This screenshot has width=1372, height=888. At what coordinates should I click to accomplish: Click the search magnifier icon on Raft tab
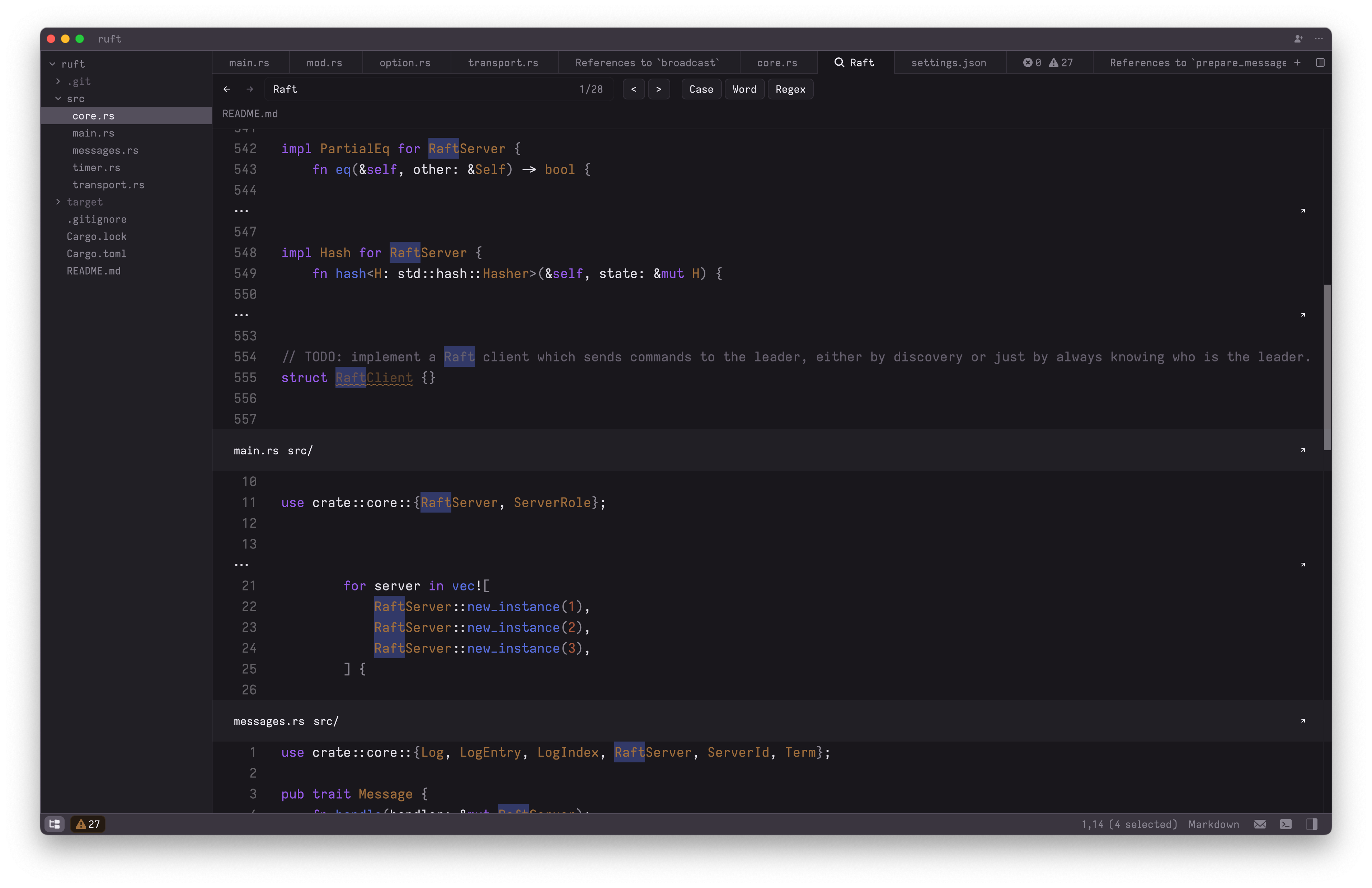839,62
